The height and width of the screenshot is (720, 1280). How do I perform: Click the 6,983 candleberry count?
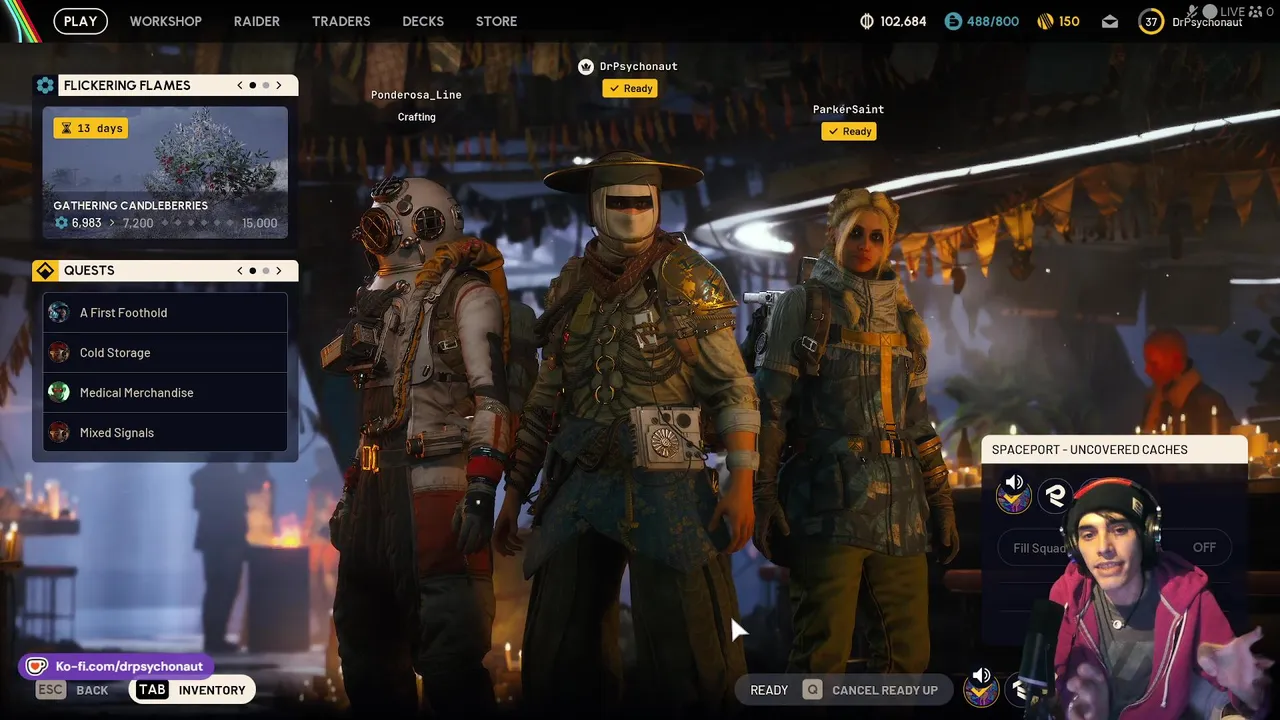tap(86, 223)
